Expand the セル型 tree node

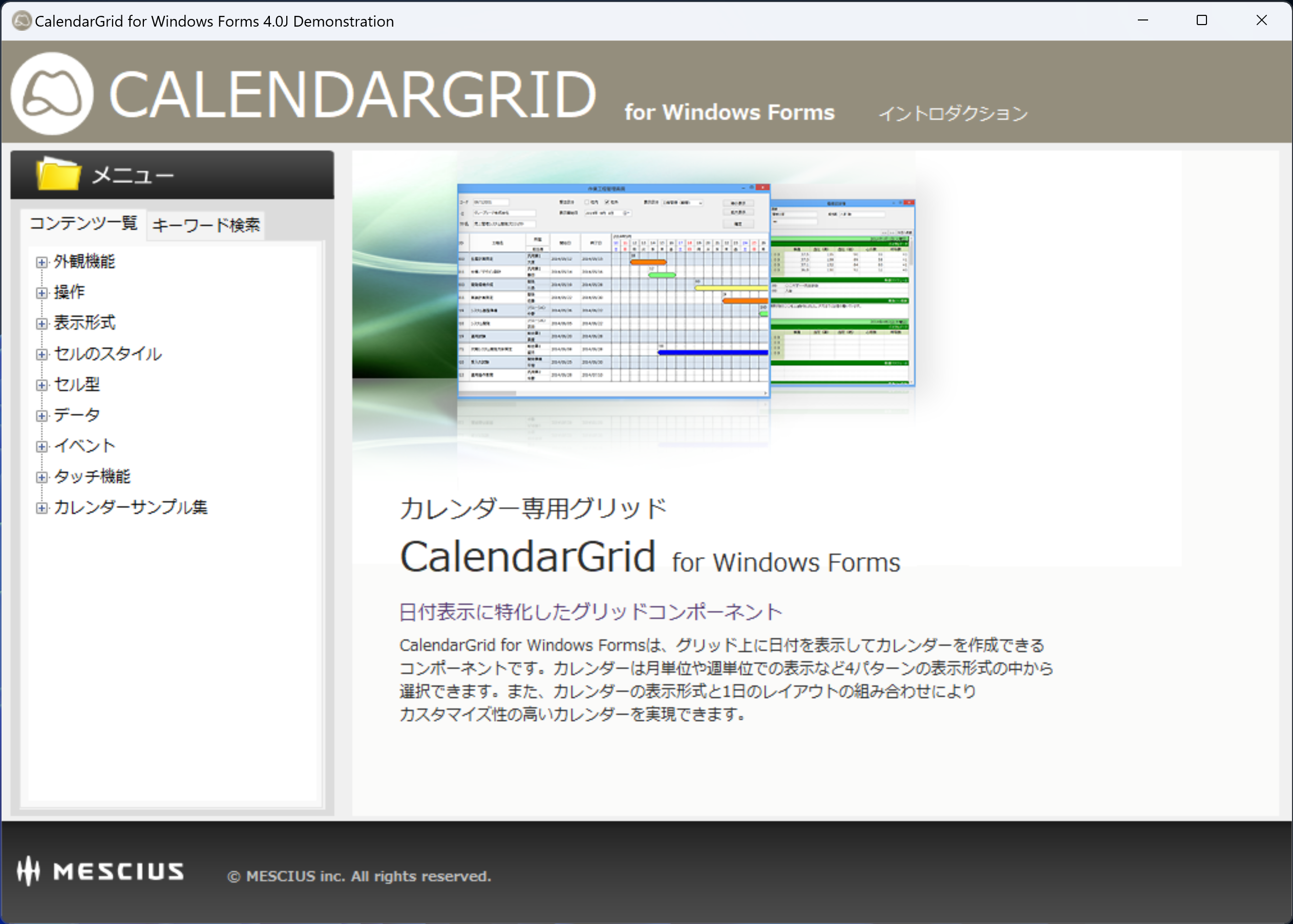pyautogui.click(x=41, y=385)
